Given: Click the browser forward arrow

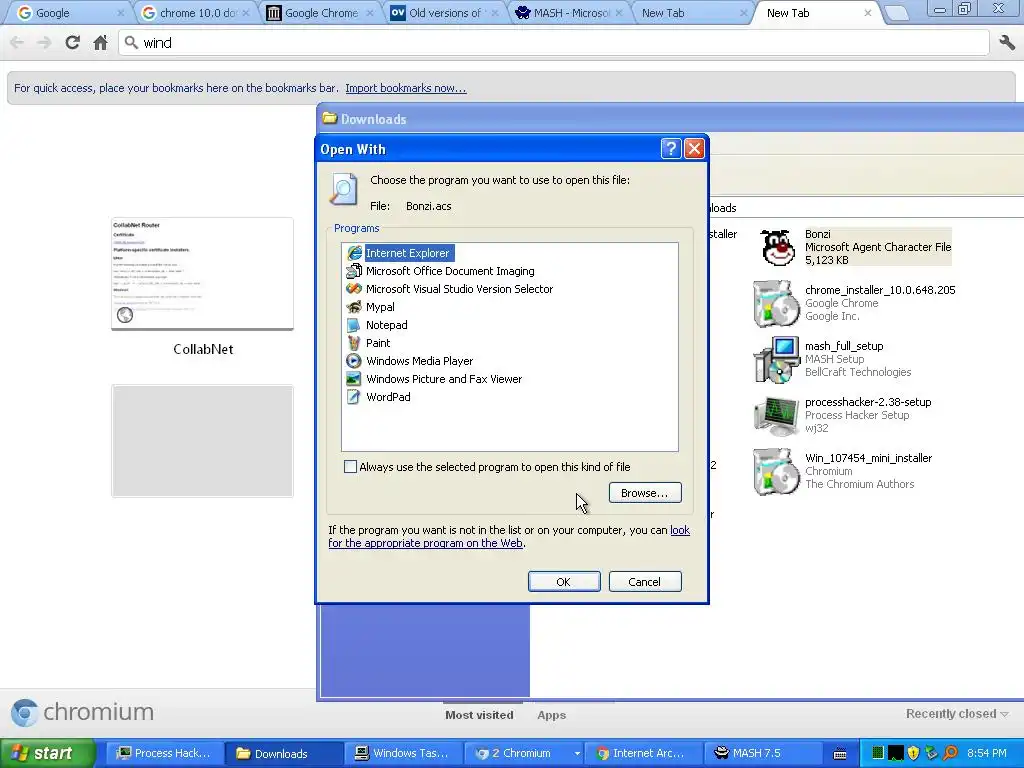Looking at the screenshot, I should pos(44,42).
